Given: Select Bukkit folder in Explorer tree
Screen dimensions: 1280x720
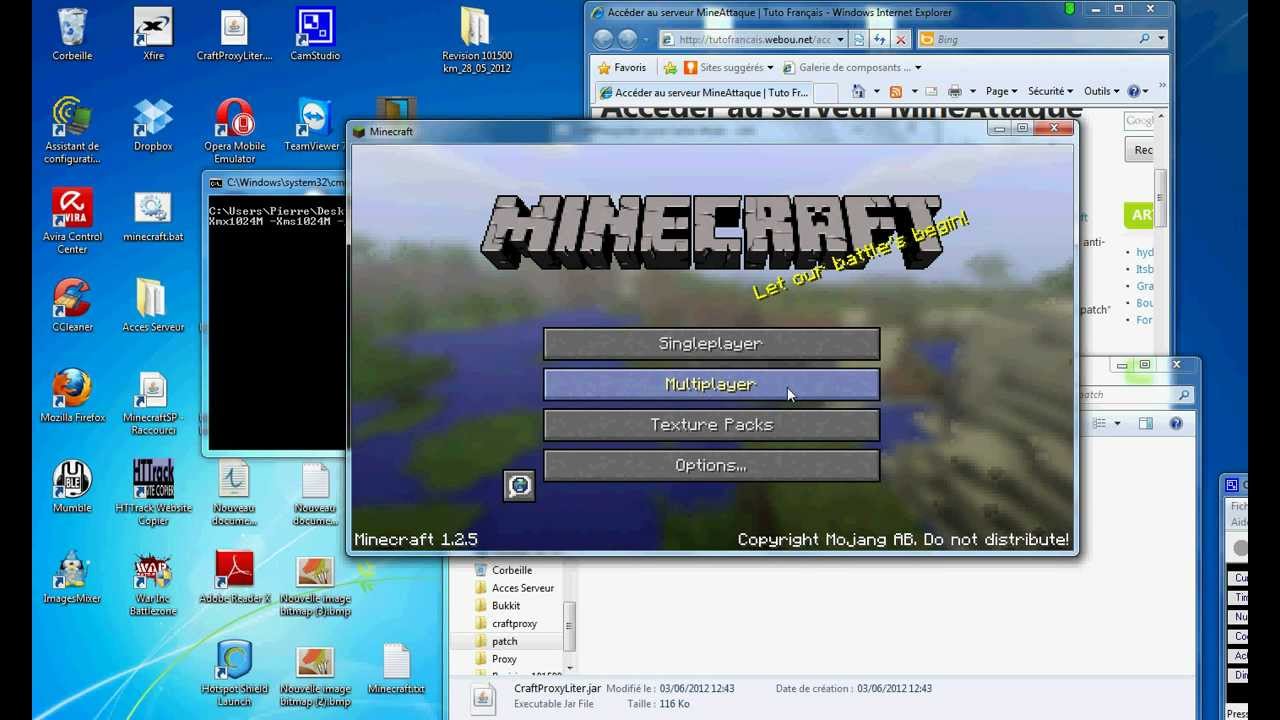Looking at the screenshot, I should [506, 605].
